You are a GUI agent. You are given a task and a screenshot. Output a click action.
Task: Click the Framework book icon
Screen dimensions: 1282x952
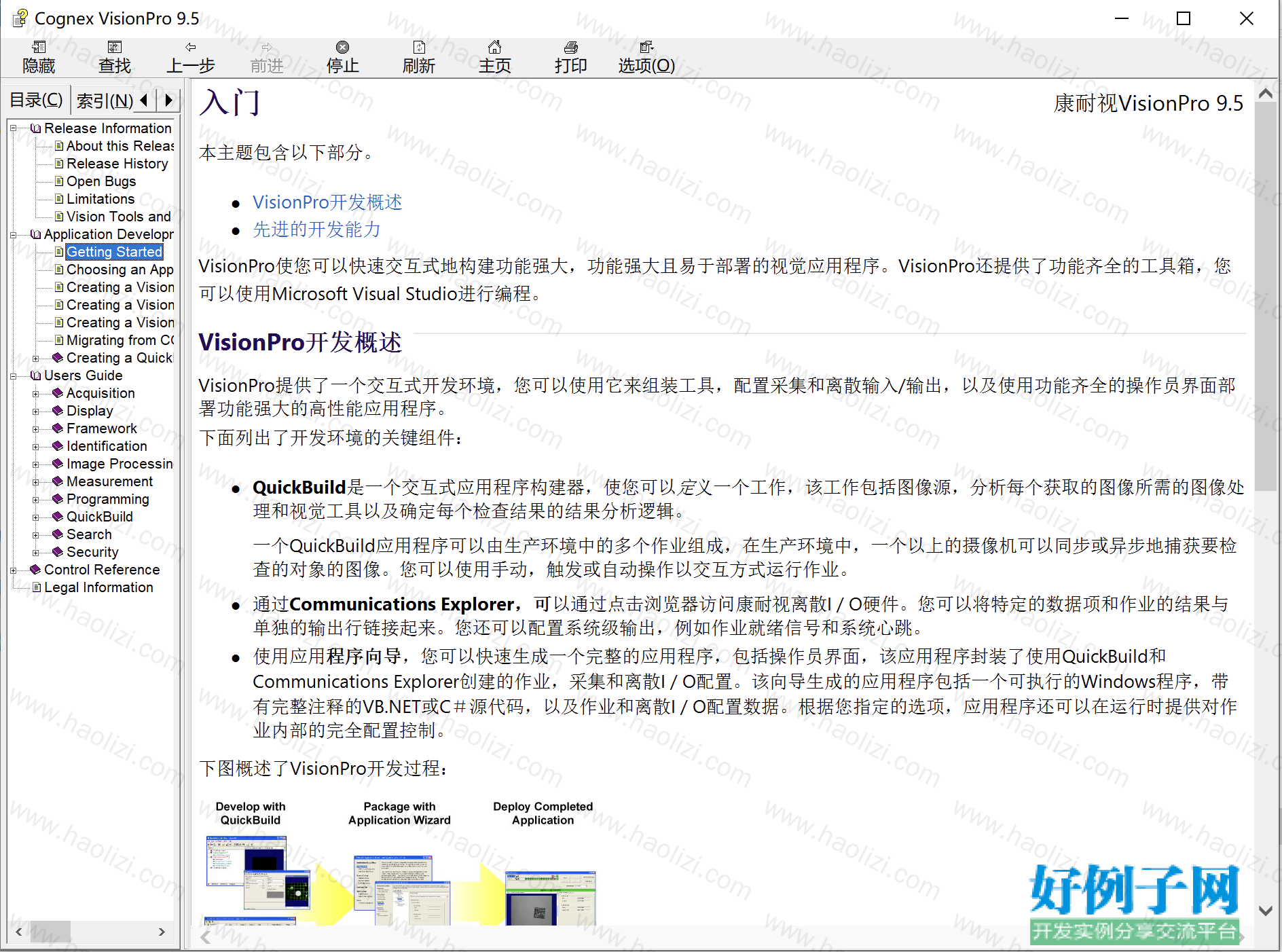point(58,428)
